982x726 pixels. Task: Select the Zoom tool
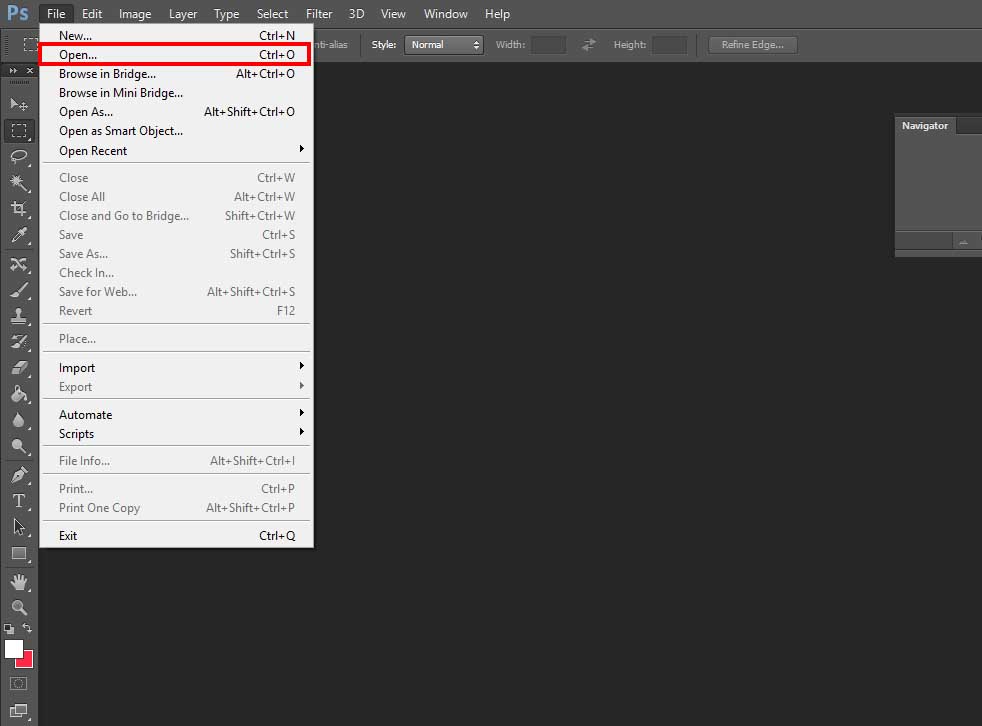(x=19, y=608)
